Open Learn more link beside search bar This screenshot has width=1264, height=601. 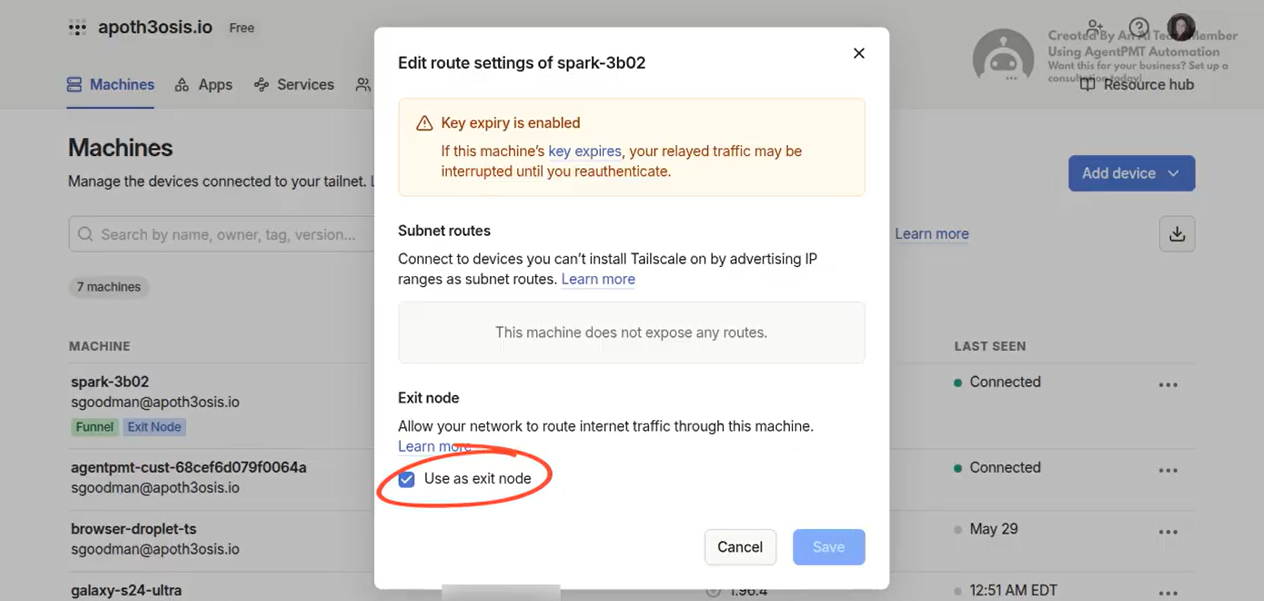(932, 234)
